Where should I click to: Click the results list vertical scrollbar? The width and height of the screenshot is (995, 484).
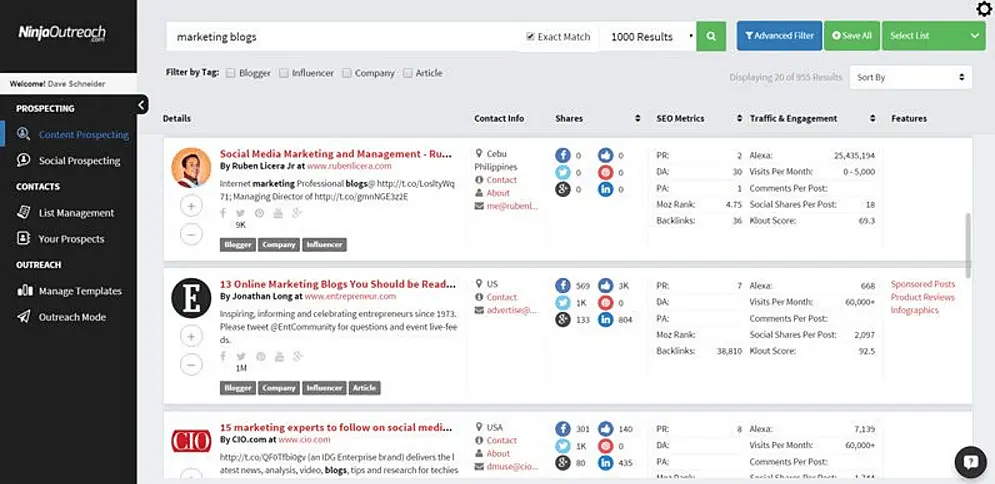[967, 245]
